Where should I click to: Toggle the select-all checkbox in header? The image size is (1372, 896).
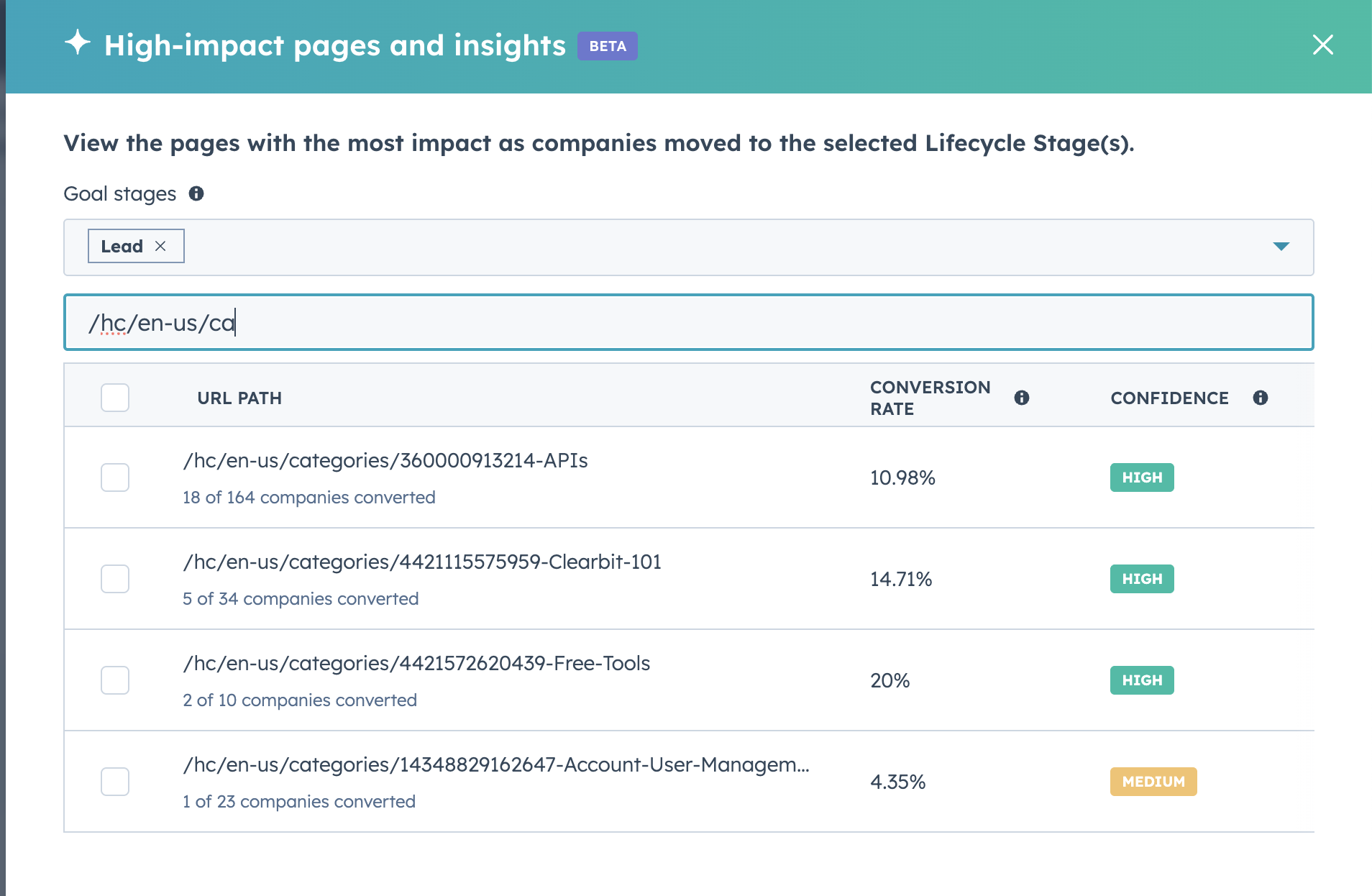[x=115, y=398]
